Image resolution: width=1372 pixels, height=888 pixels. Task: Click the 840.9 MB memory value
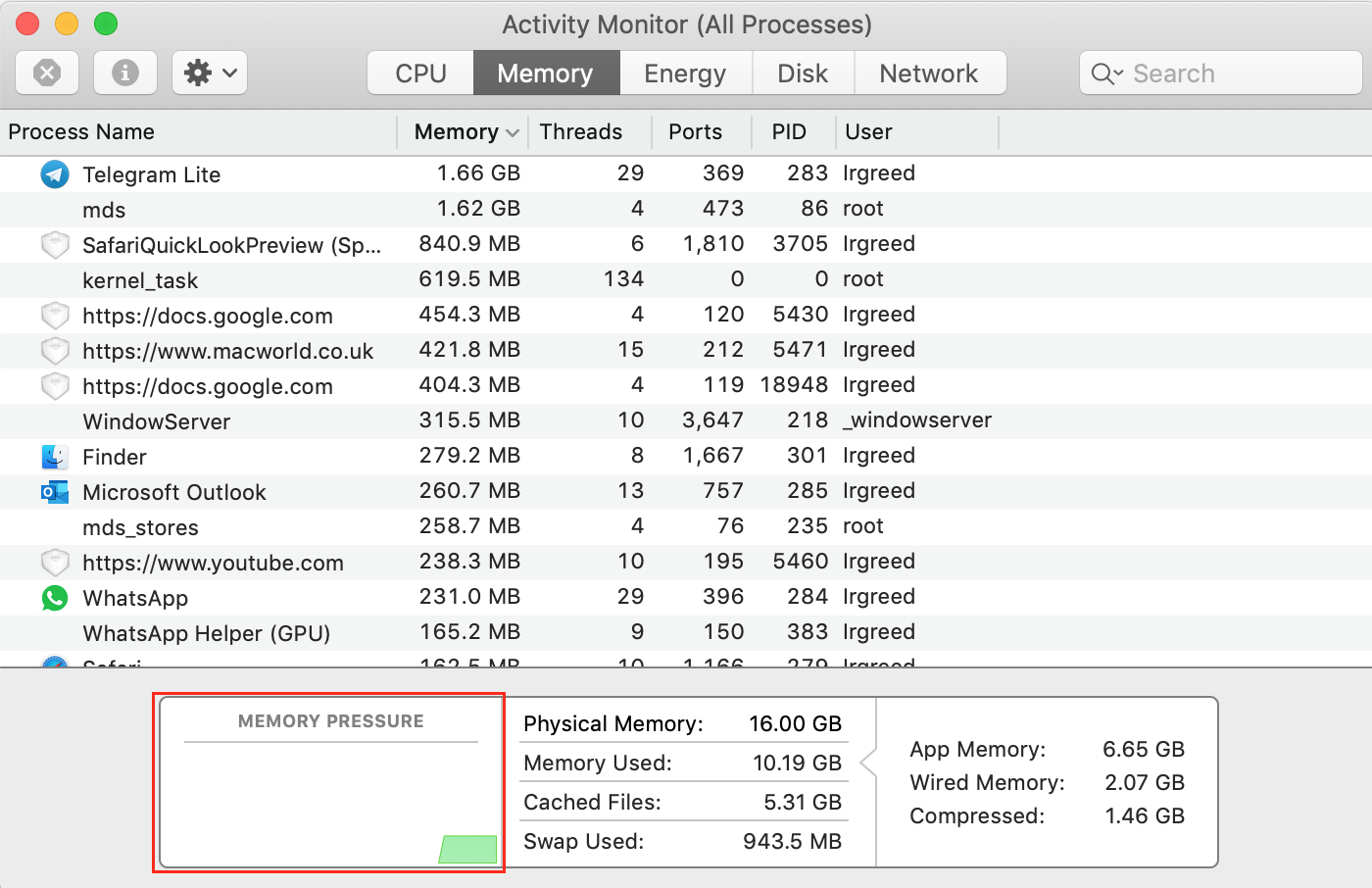(469, 244)
